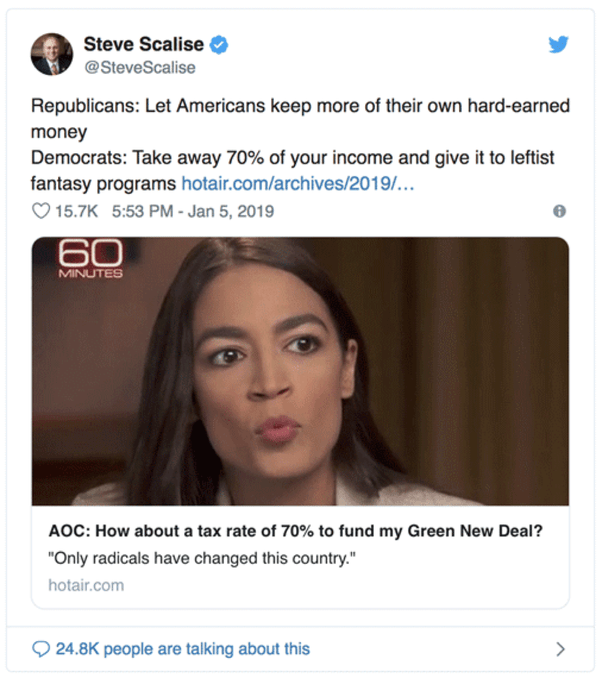Open '24.8K people are talking about this'
The image size is (602, 678).
183,649
